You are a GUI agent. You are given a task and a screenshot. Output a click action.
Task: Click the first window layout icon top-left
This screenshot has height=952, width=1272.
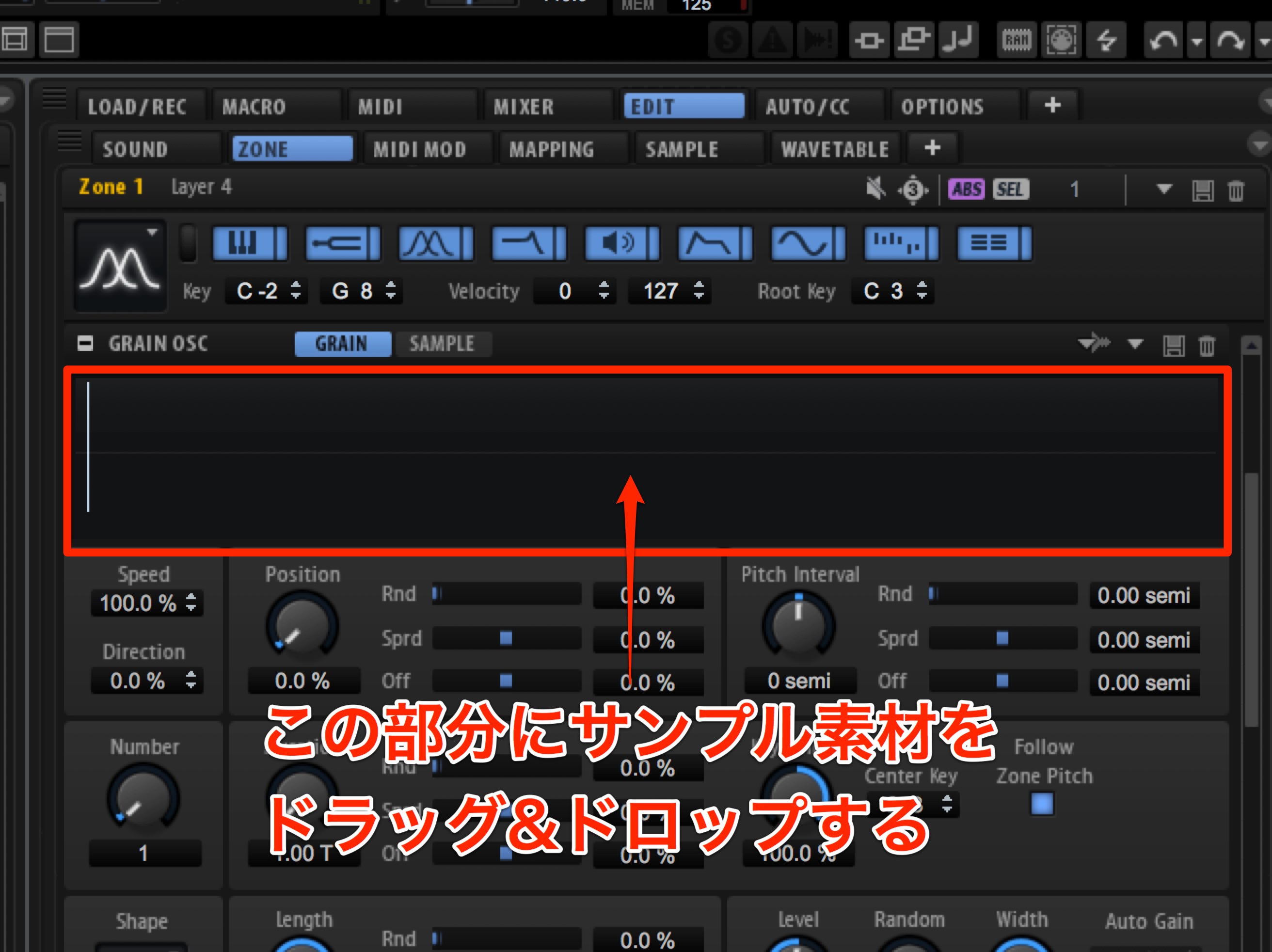click(x=15, y=40)
